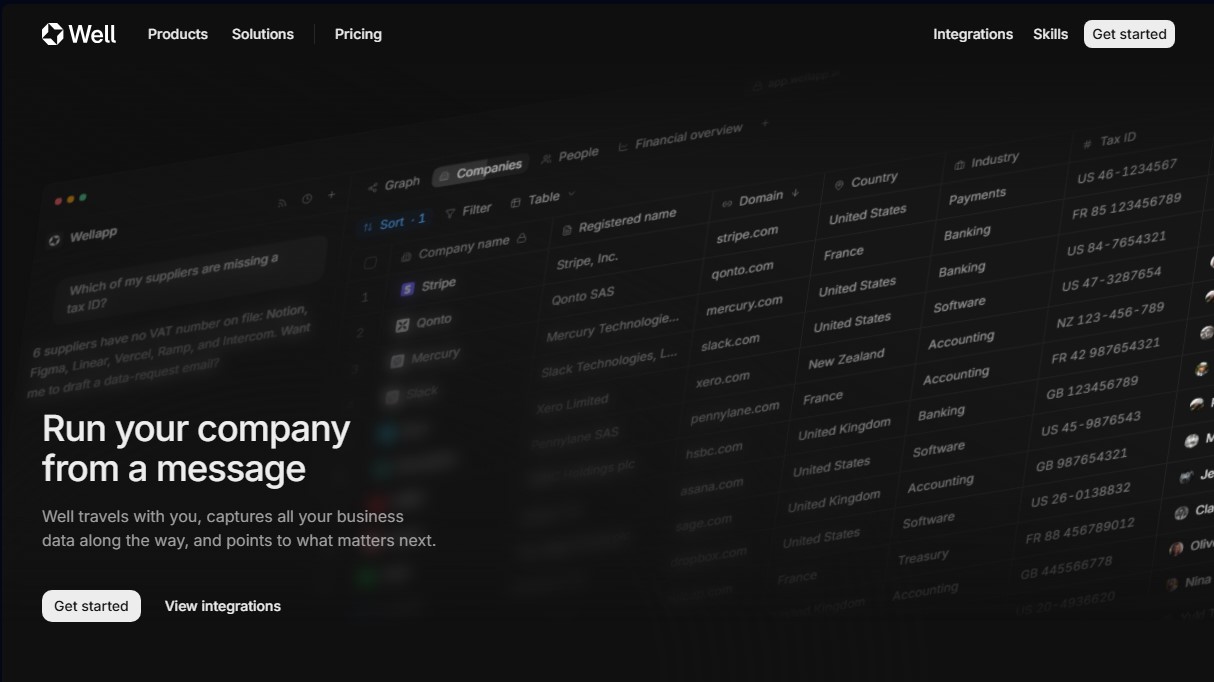This screenshot has width=1214, height=682.
Task: Click the Tax ID column hash icon
Action: tap(1087, 145)
